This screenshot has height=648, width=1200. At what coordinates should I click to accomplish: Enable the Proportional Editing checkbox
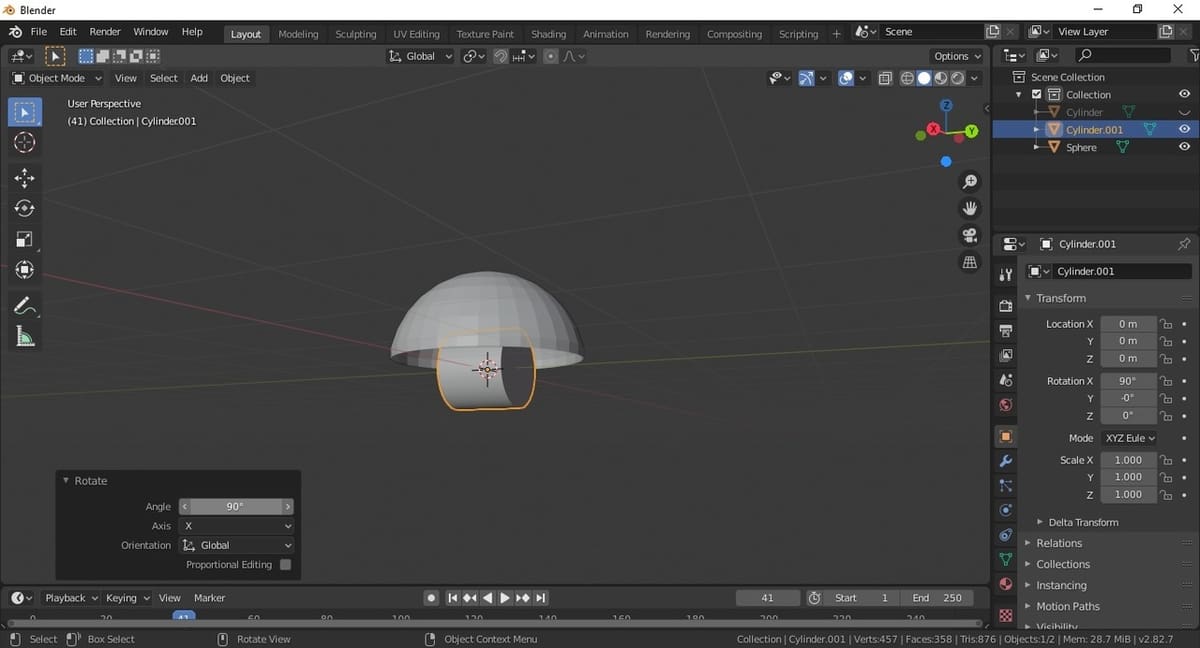coord(286,565)
